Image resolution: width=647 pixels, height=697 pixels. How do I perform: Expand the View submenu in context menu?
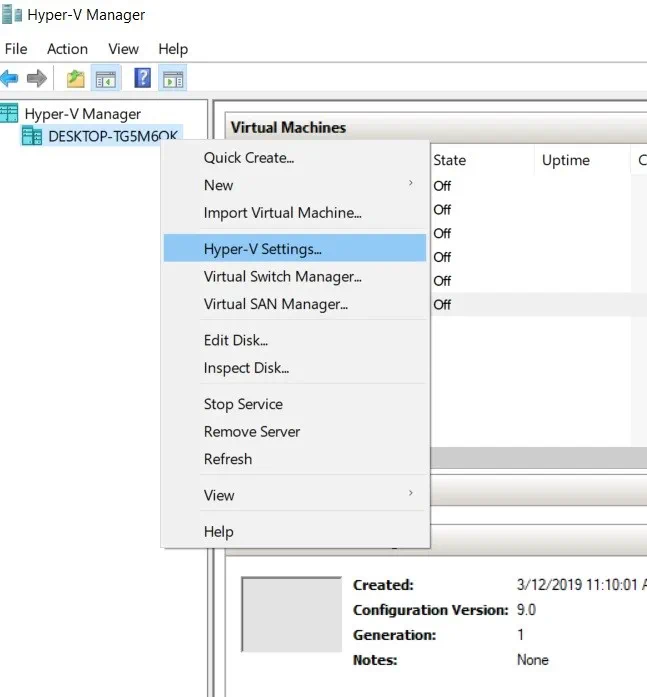tap(410, 494)
